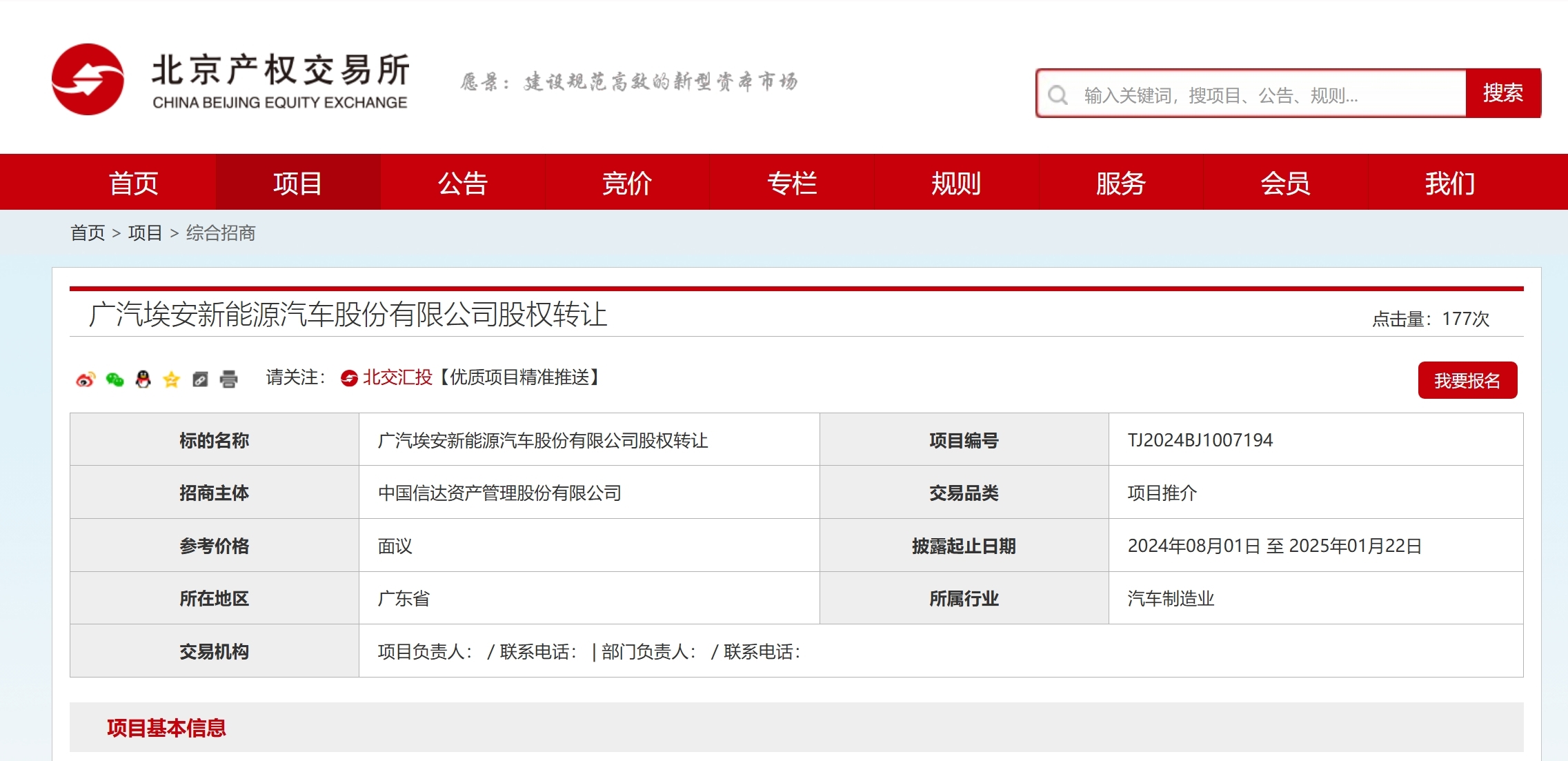Click the 搜索 search button
1568x761 pixels.
1503,92
